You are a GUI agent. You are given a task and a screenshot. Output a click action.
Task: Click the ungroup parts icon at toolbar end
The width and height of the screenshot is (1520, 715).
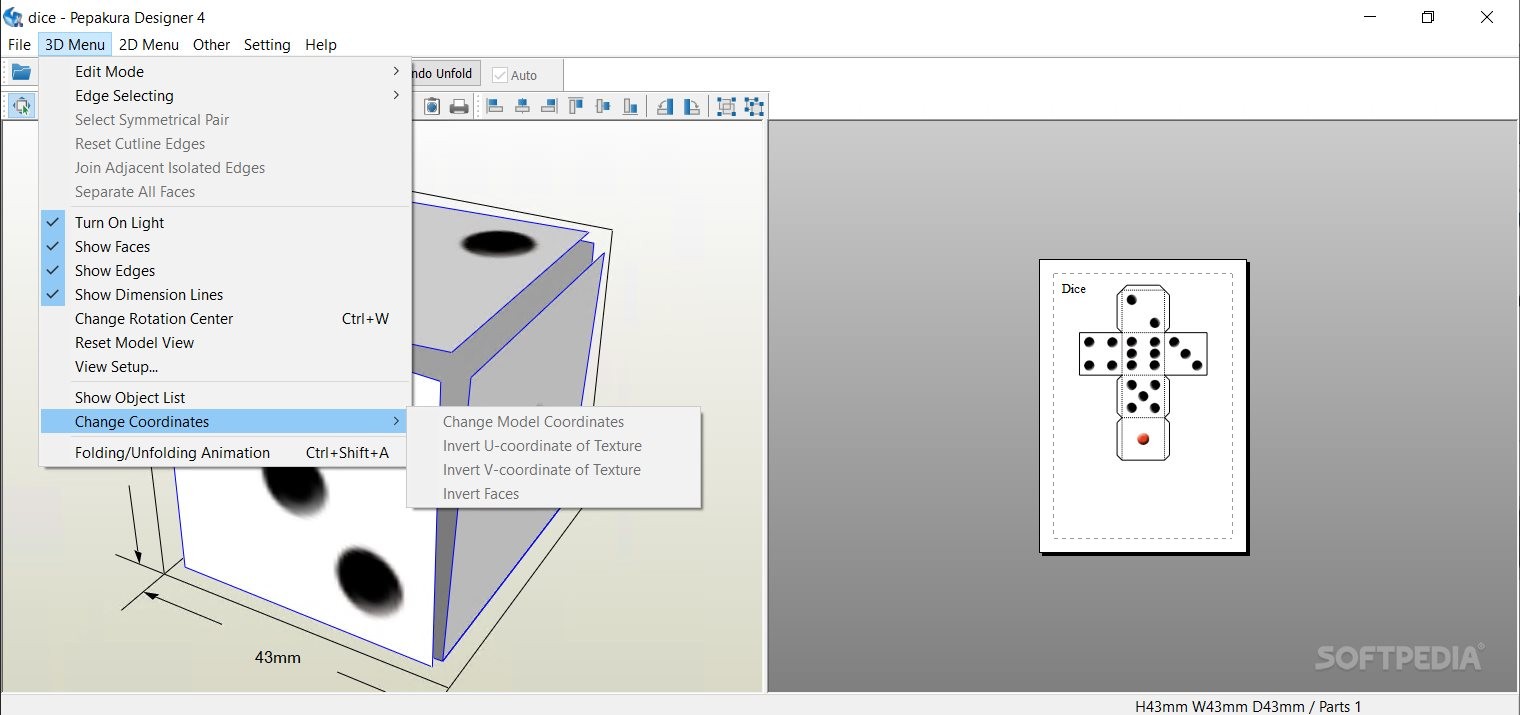[754, 106]
